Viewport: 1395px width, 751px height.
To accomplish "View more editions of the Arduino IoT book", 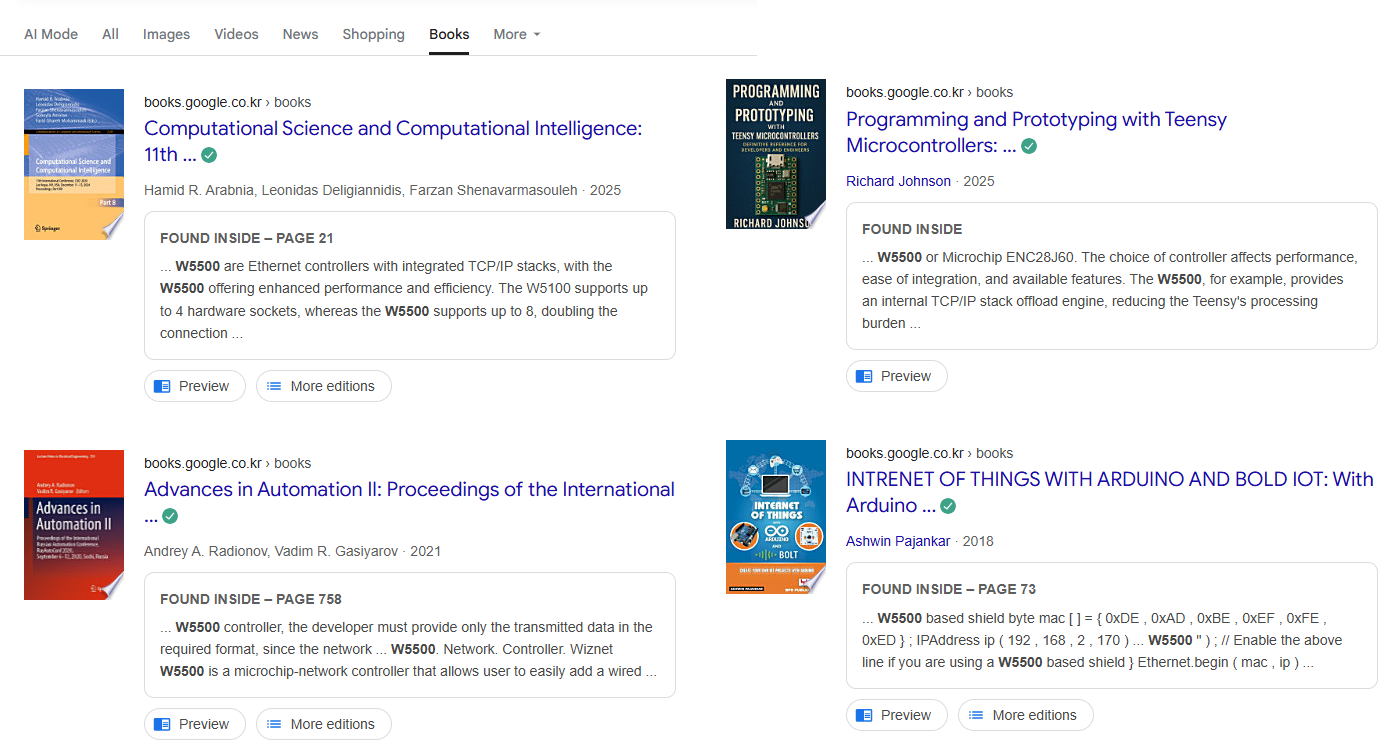I will [1025, 715].
